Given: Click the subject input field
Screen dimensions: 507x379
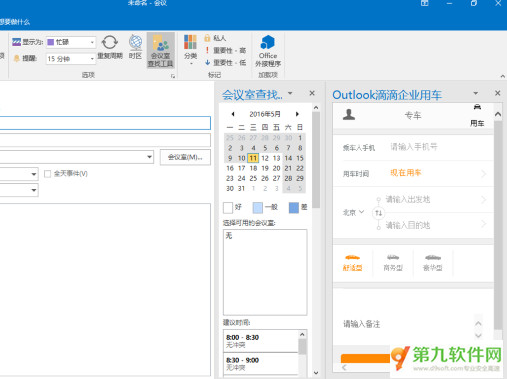Looking at the screenshot, I should coord(105,123).
